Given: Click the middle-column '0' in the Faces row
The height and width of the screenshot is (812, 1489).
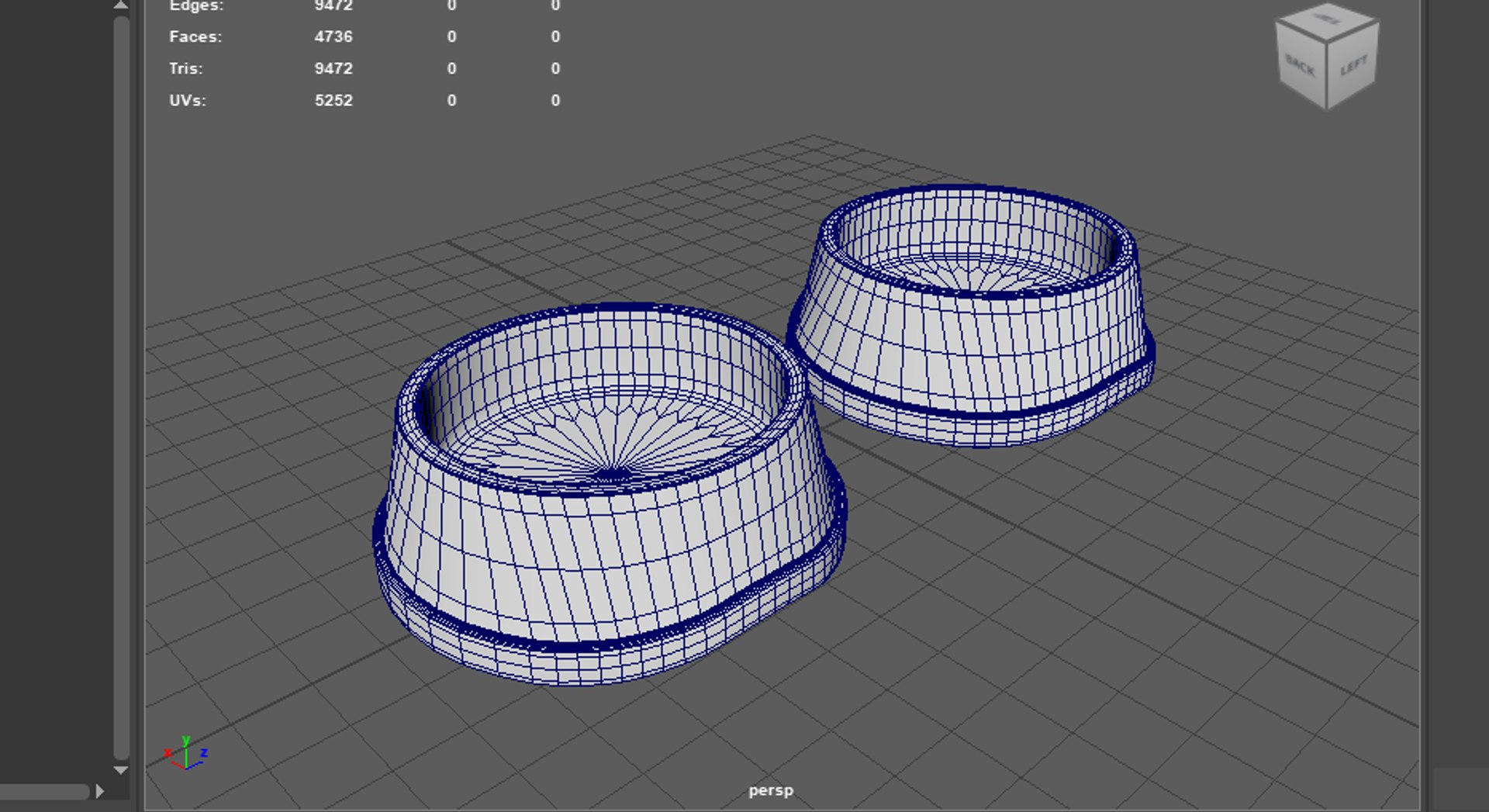Looking at the screenshot, I should click(451, 36).
